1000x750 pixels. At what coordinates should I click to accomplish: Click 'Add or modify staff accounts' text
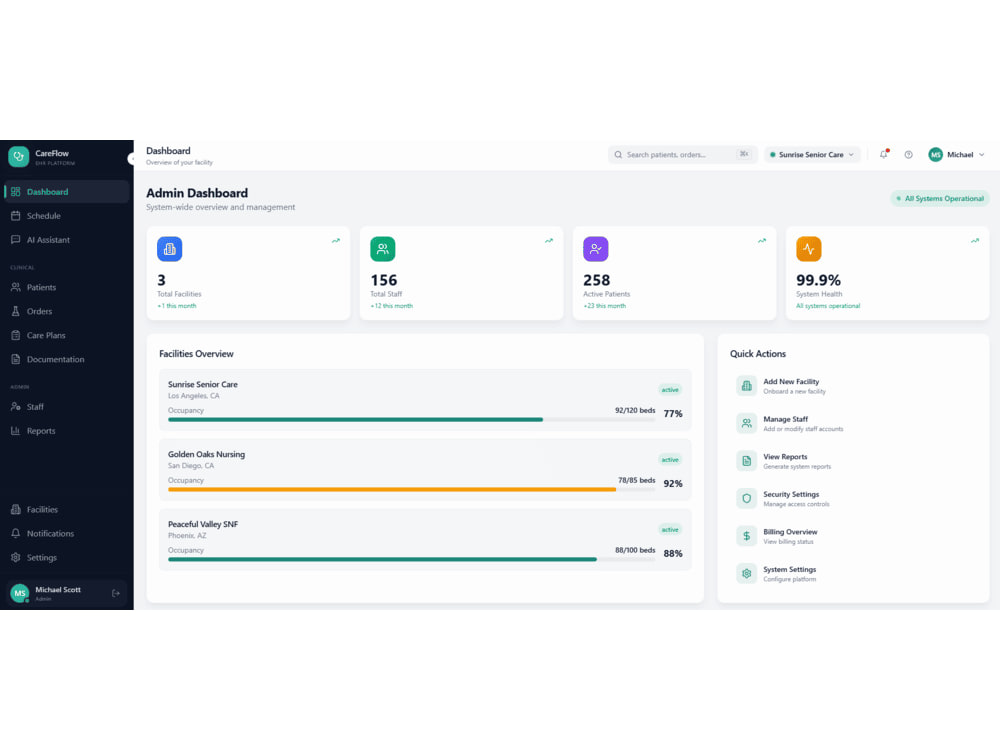[x=803, y=429]
